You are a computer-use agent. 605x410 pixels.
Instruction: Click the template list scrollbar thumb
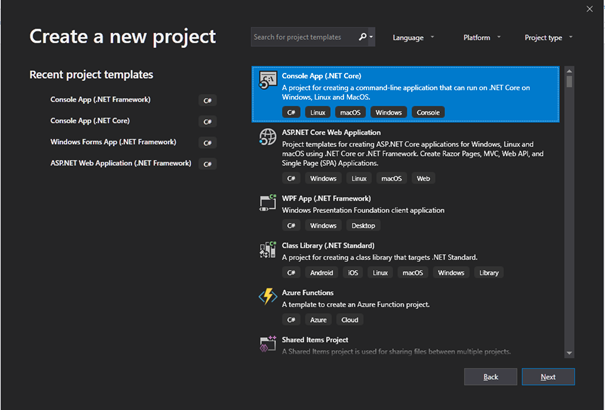click(569, 81)
